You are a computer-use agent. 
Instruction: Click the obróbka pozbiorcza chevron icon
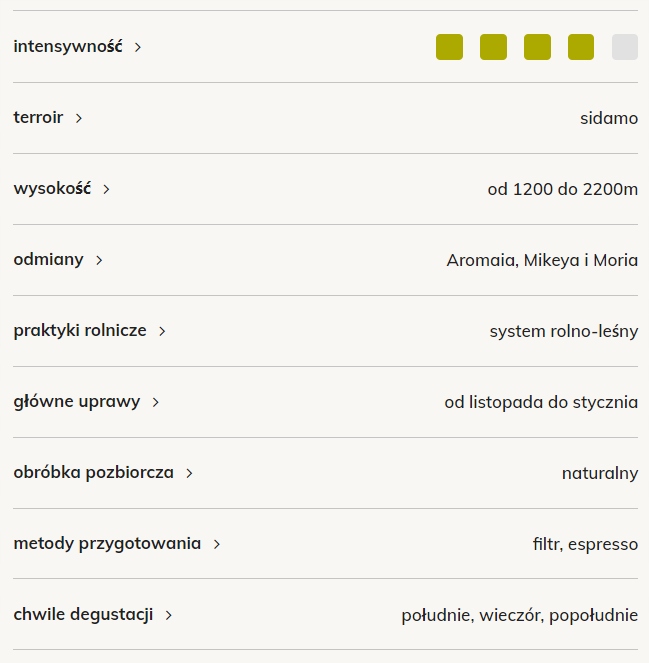click(189, 473)
